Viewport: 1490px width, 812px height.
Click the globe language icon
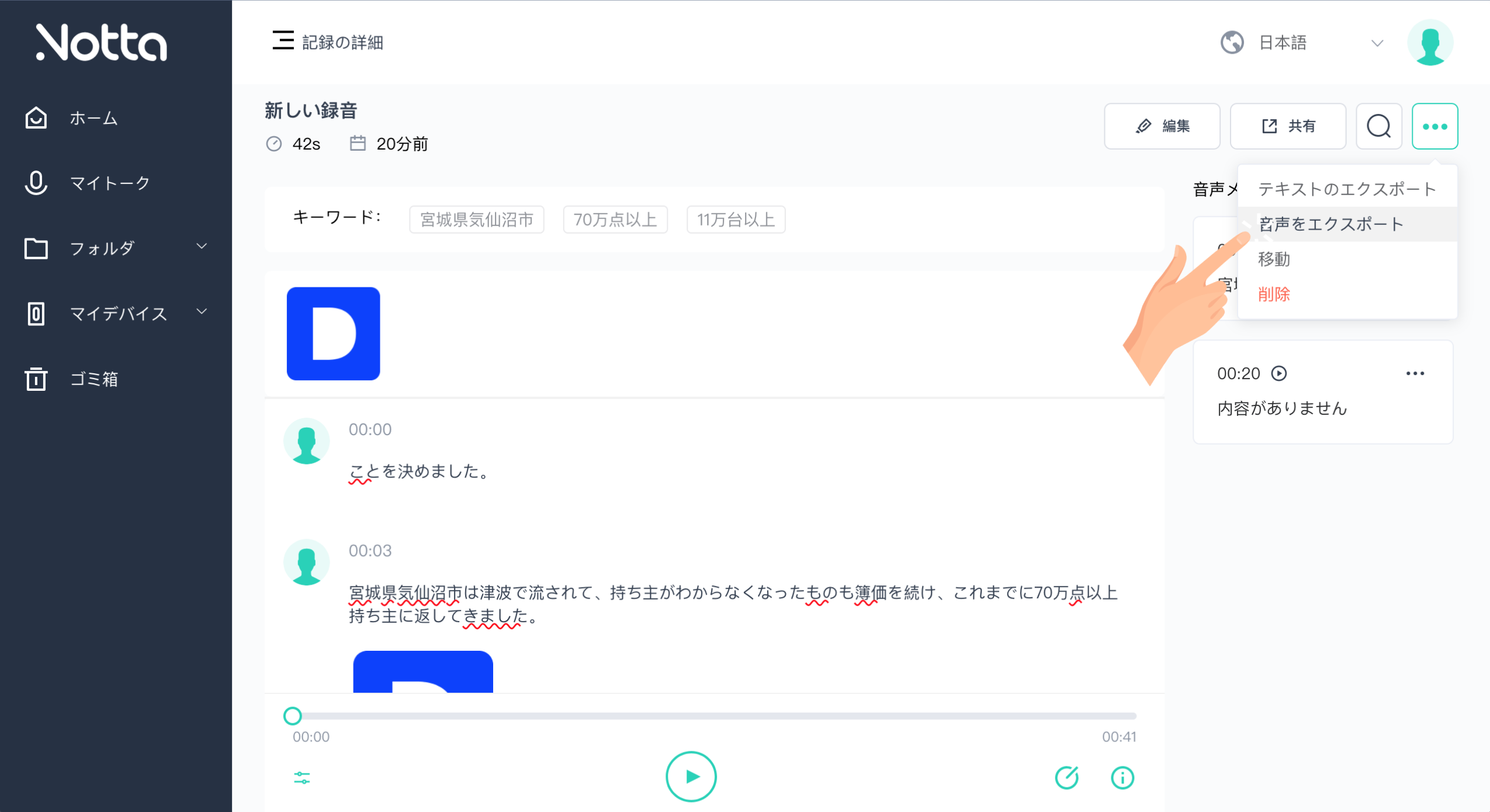coord(1232,41)
